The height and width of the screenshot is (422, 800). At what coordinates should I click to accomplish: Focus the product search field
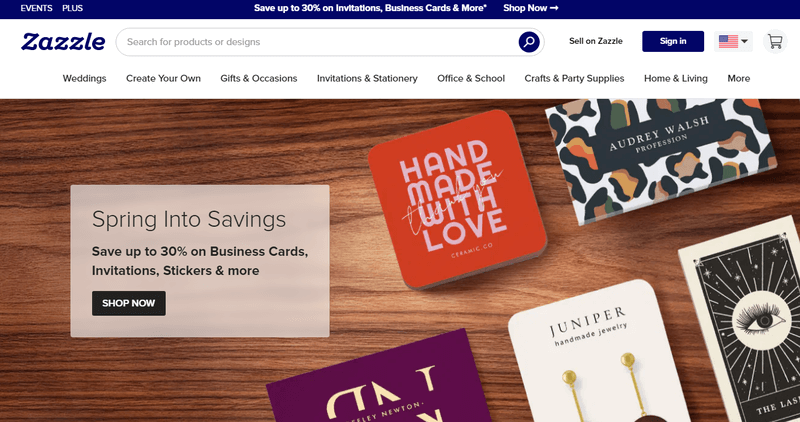[321, 42]
